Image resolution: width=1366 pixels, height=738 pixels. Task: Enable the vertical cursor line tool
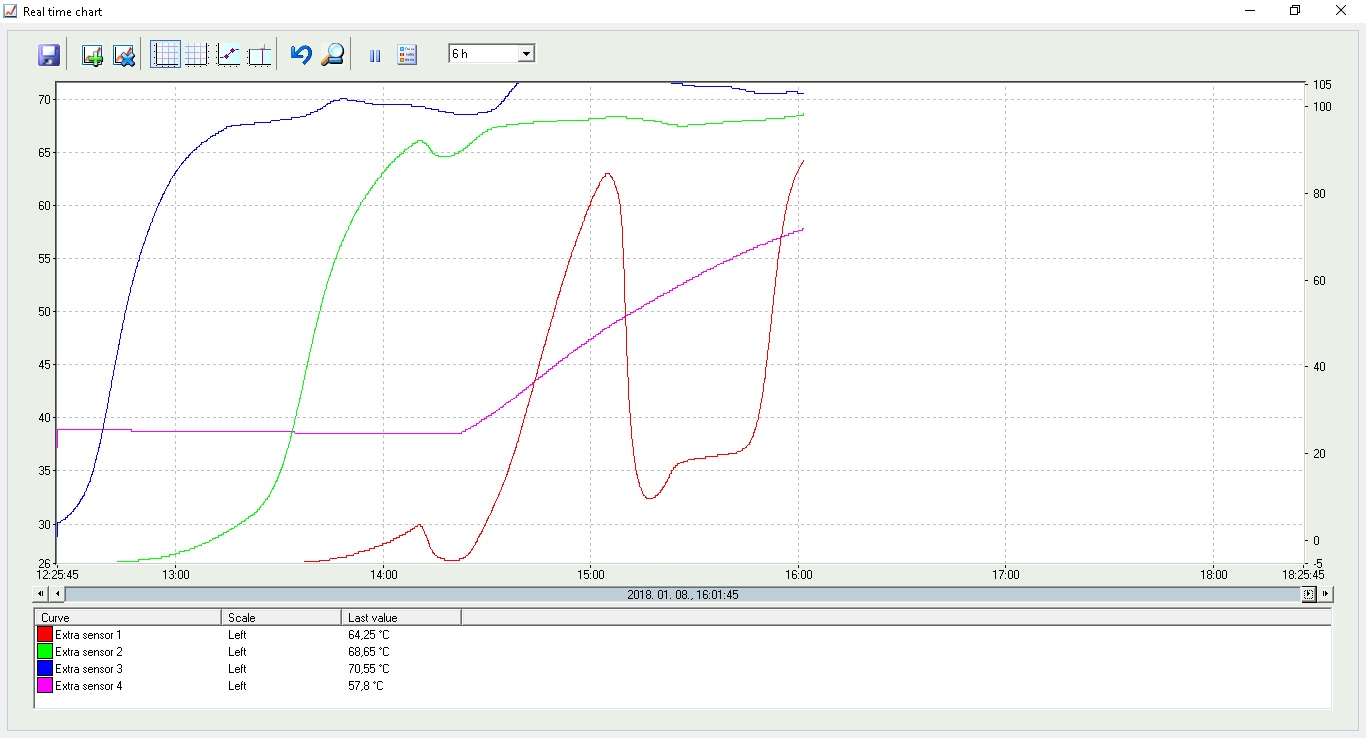click(x=259, y=55)
